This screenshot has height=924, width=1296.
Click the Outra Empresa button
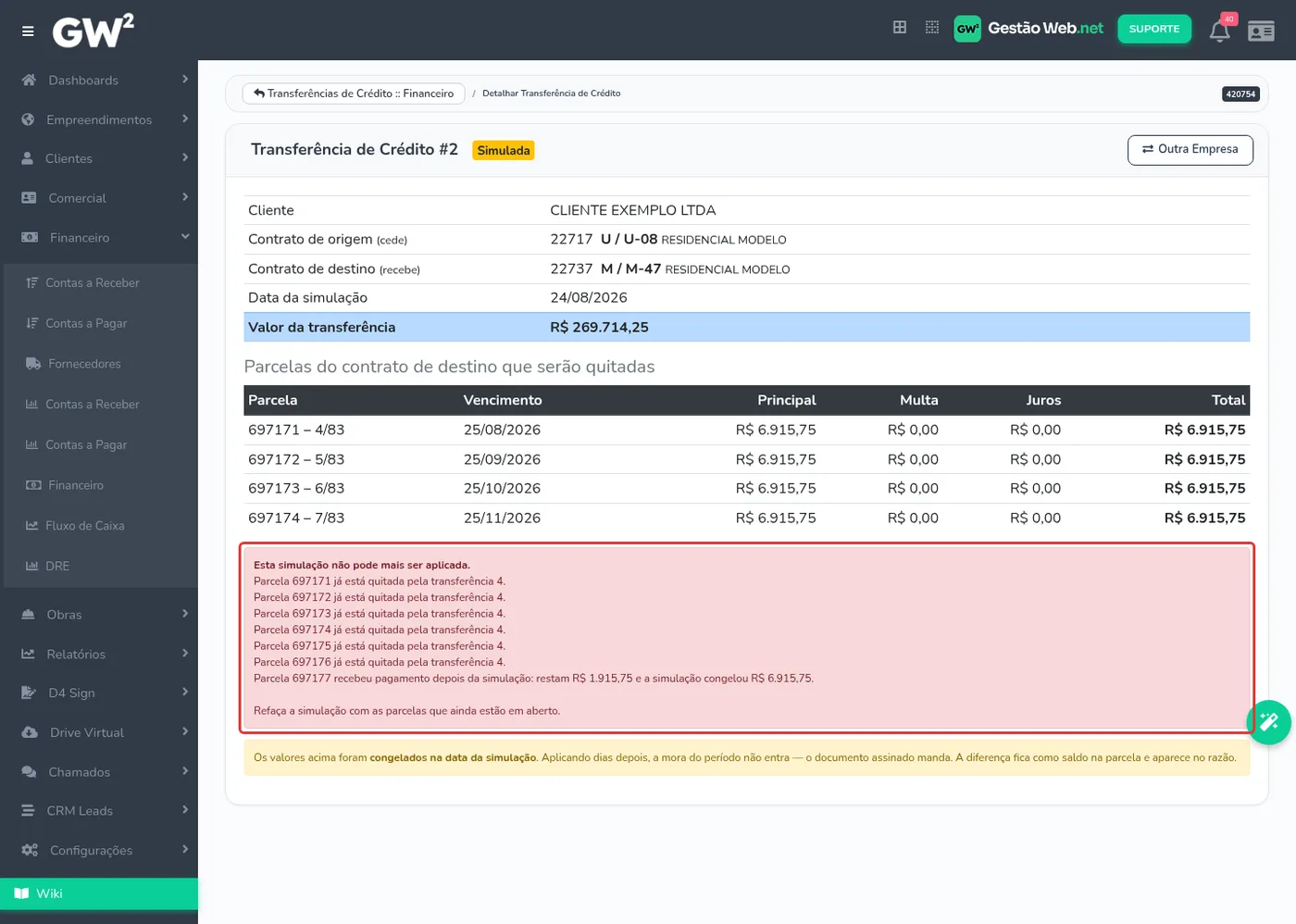(1190, 150)
